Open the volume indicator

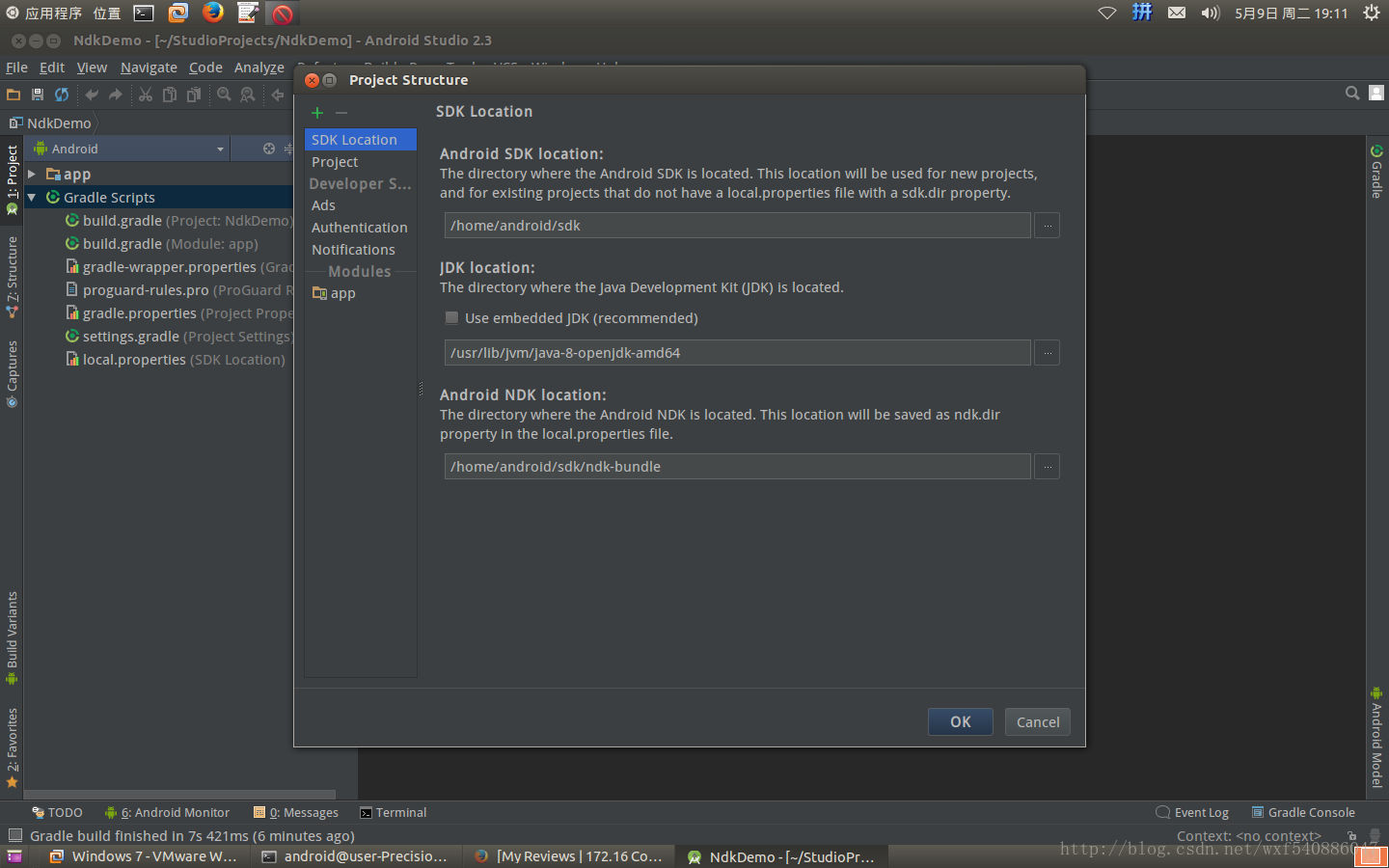1210,13
